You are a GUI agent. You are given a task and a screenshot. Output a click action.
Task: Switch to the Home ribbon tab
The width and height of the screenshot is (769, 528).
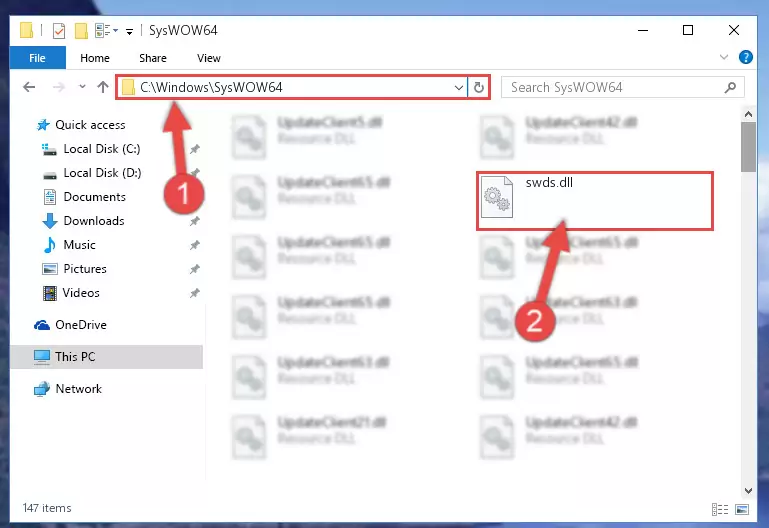pyautogui.click(x=95, y=58)
